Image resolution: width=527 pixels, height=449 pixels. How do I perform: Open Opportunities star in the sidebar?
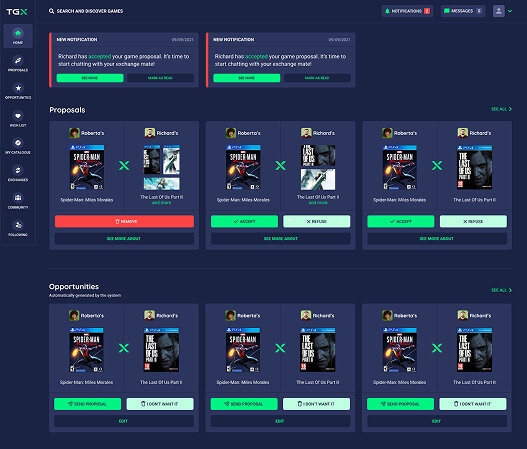[18, 91]
